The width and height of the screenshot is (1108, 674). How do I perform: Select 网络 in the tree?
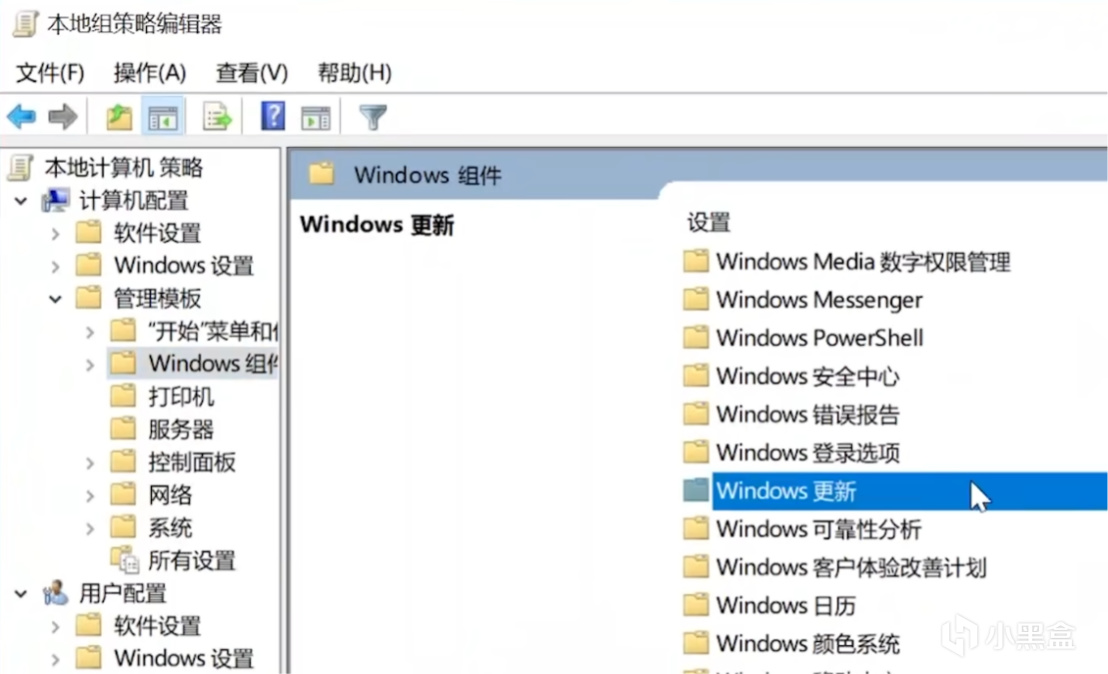[170, 495]
